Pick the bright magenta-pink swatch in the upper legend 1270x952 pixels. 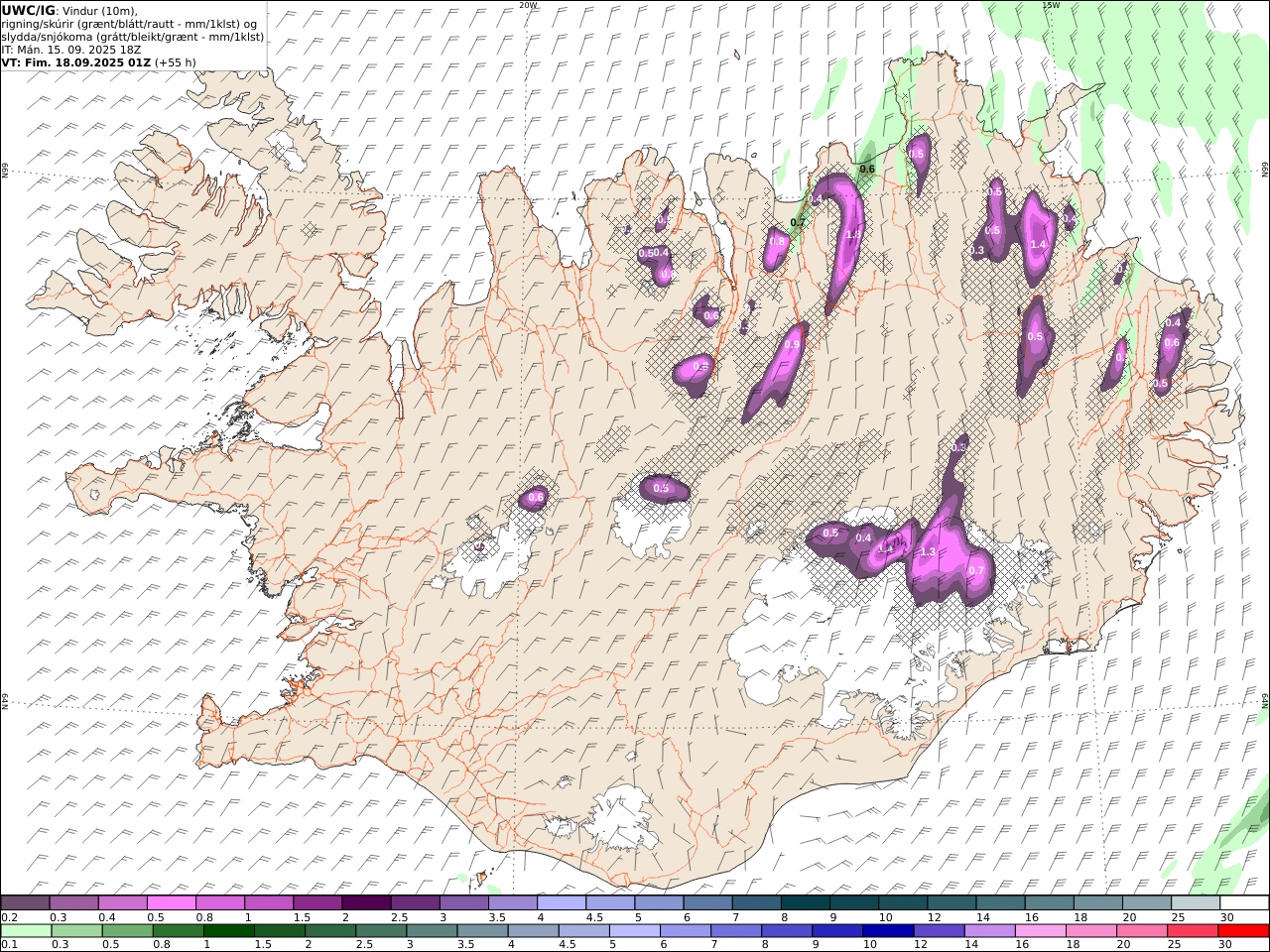point(171,902)
